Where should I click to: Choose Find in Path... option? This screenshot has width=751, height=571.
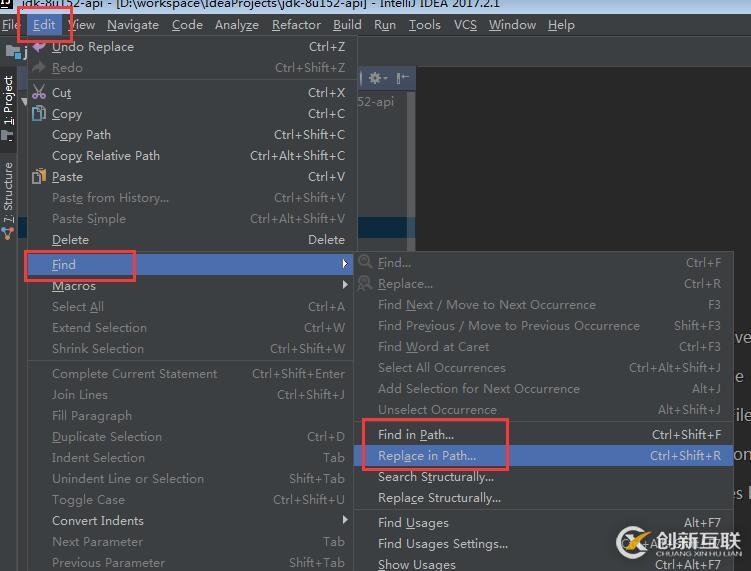point(544,434)
